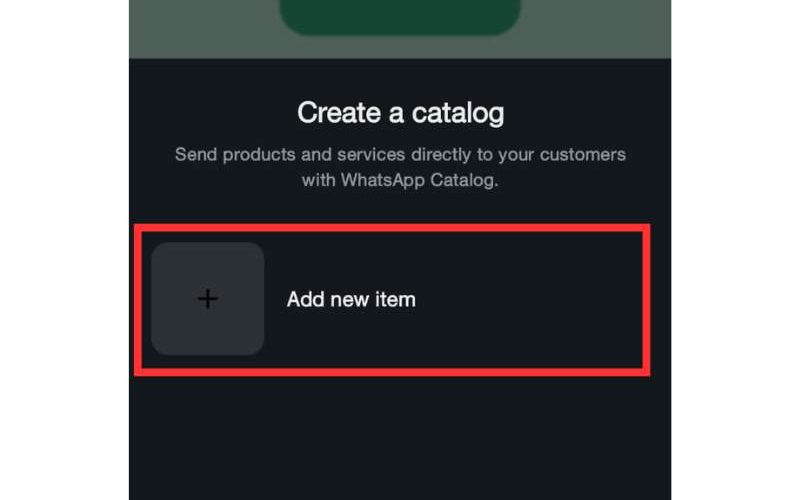Viewport: 800px width, 500px height.
Task: Click the word "item" in Add new item
Action: click(x=395, y=299)
